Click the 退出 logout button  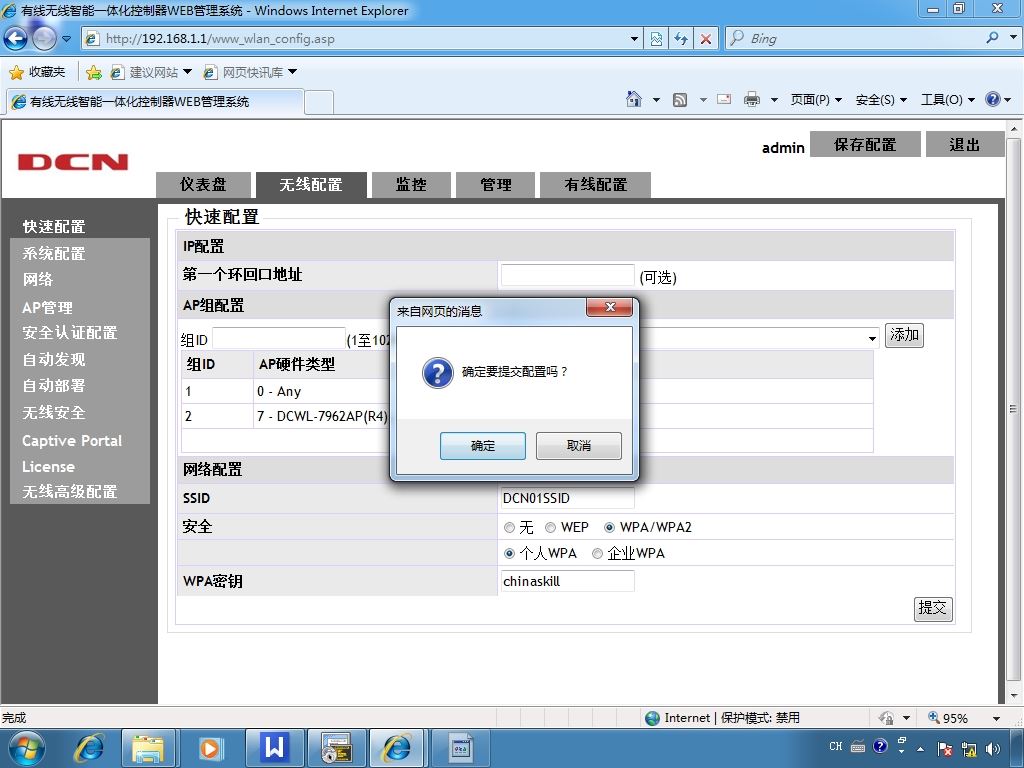[965, 144]
